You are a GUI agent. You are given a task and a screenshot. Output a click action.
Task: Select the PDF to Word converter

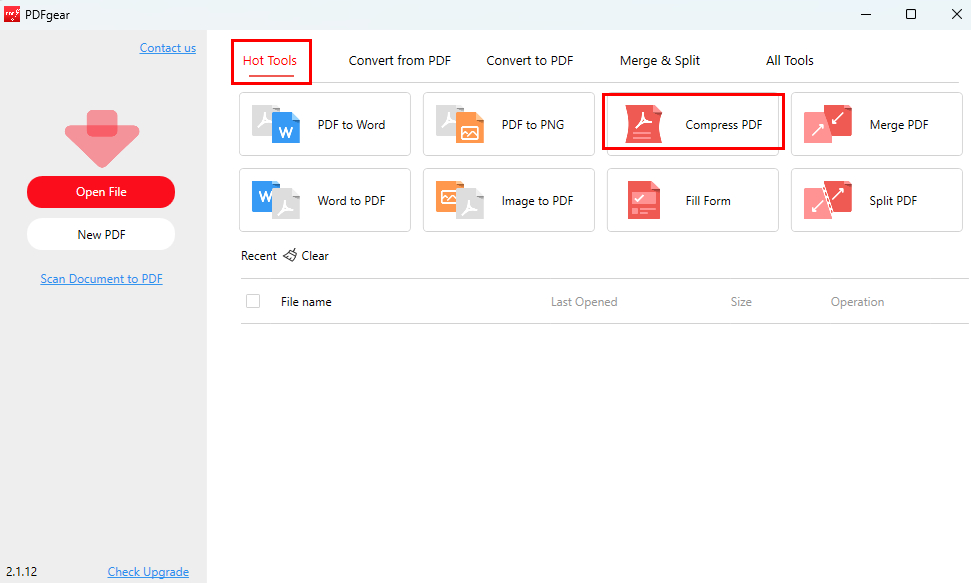coord(324,124)
